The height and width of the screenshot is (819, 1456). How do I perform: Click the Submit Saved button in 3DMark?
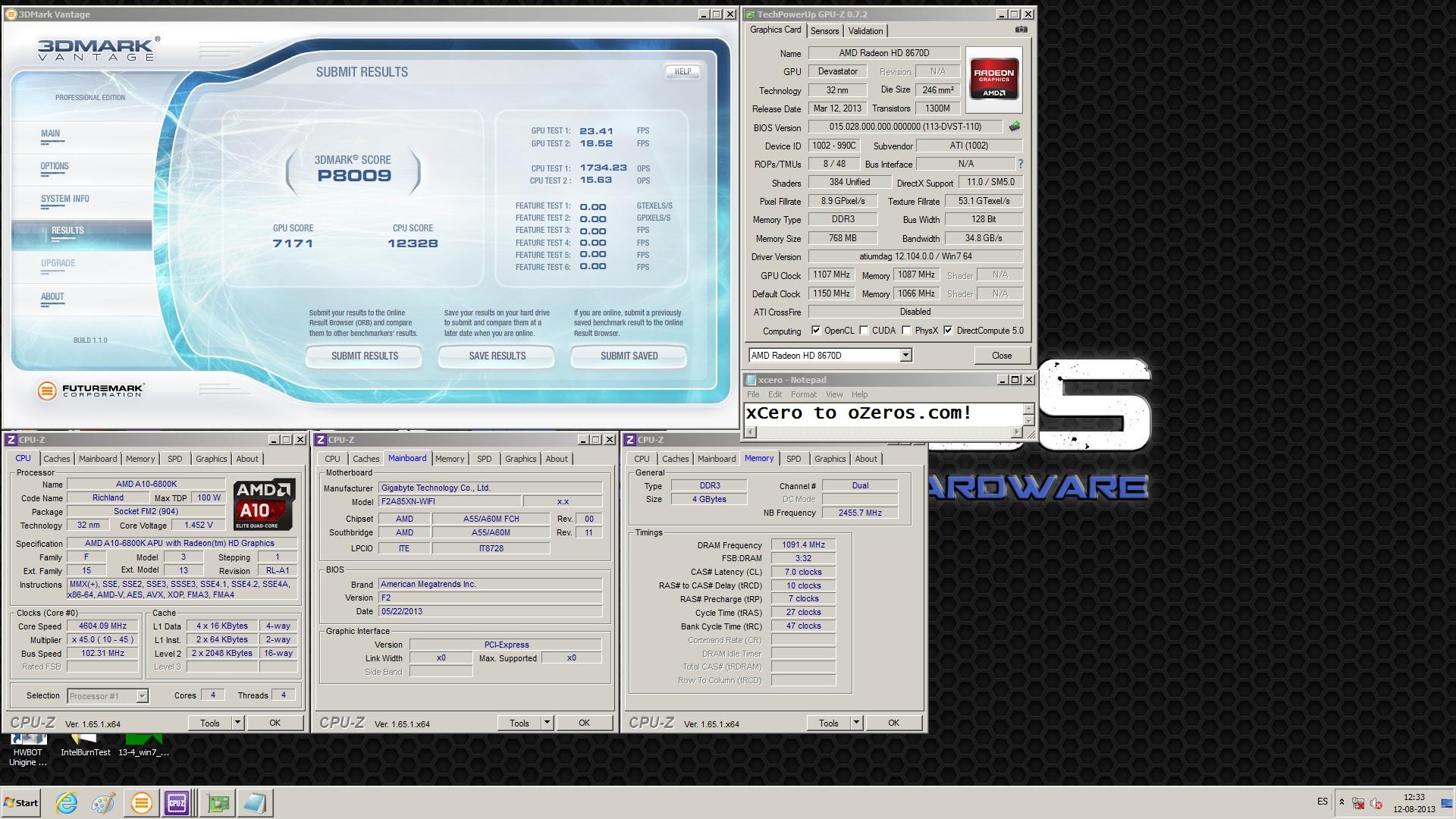pos(629,356)
